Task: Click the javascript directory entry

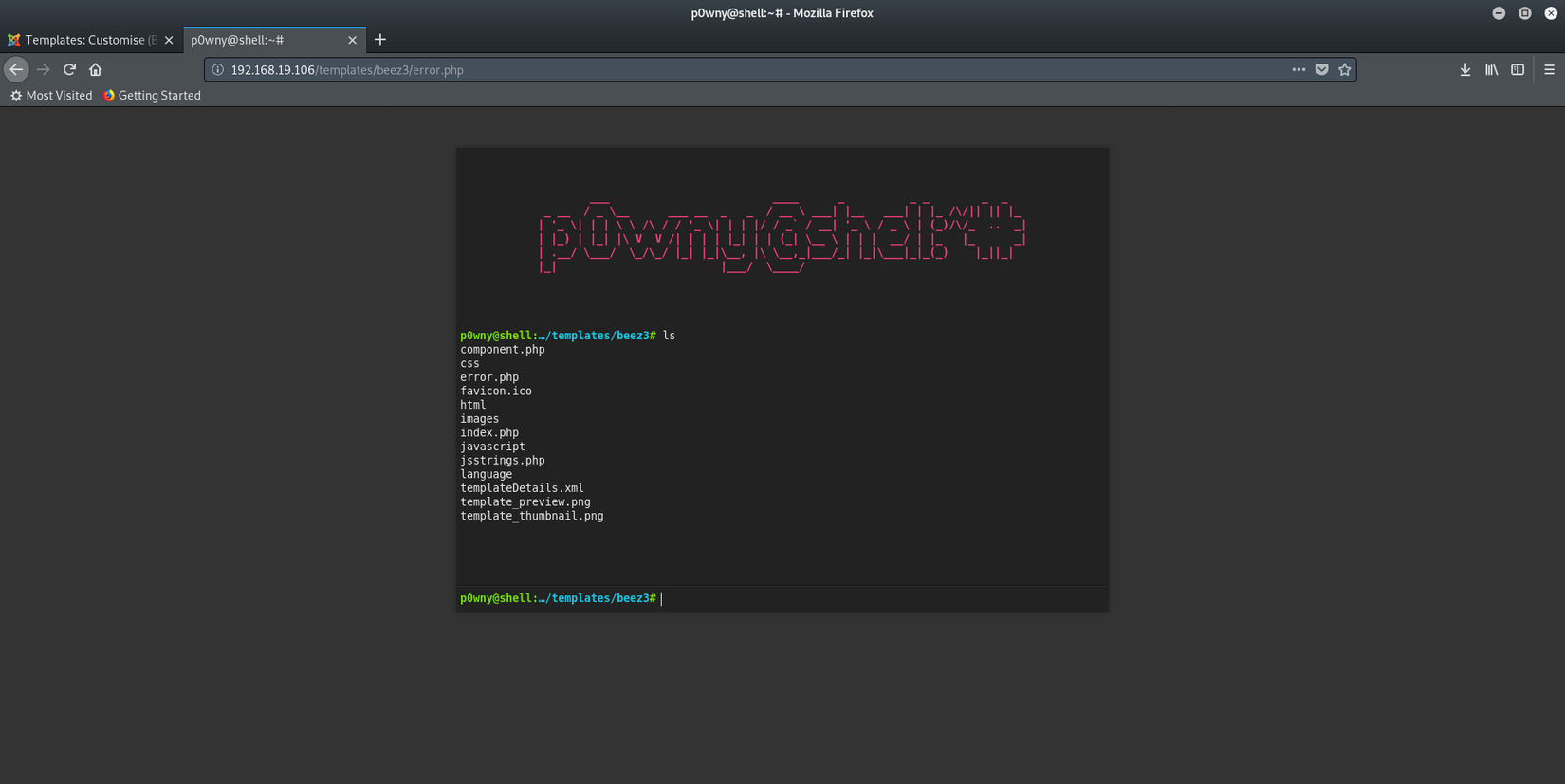Action: tap(492, 447)
